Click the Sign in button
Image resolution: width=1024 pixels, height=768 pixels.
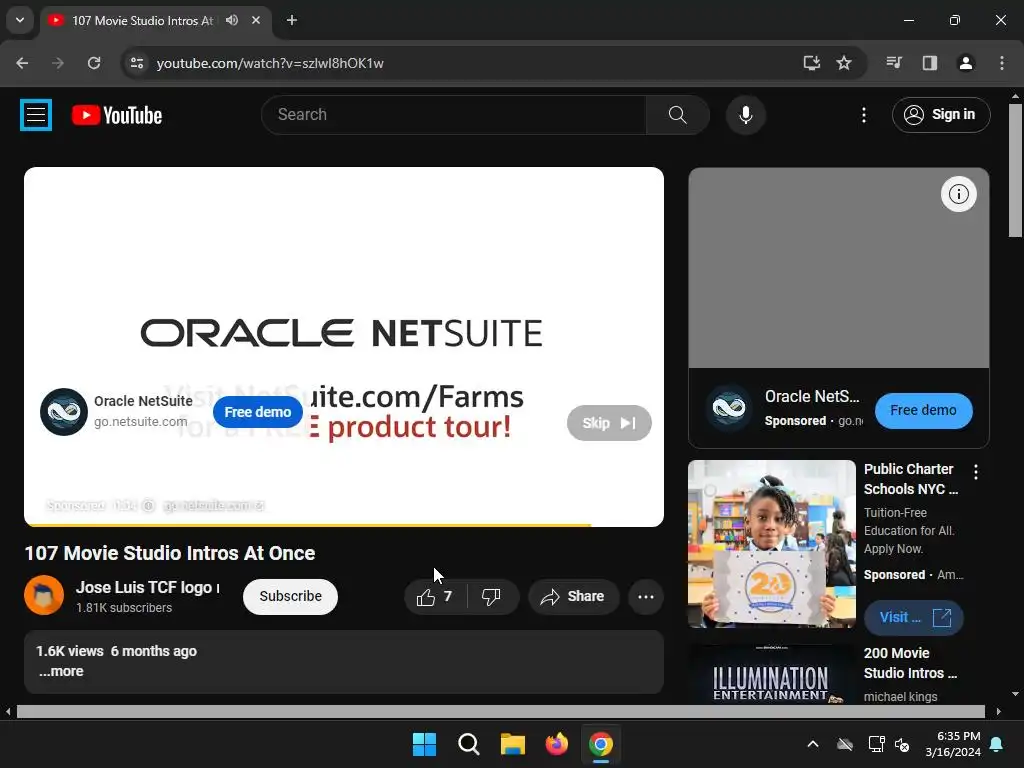(940, 115)
